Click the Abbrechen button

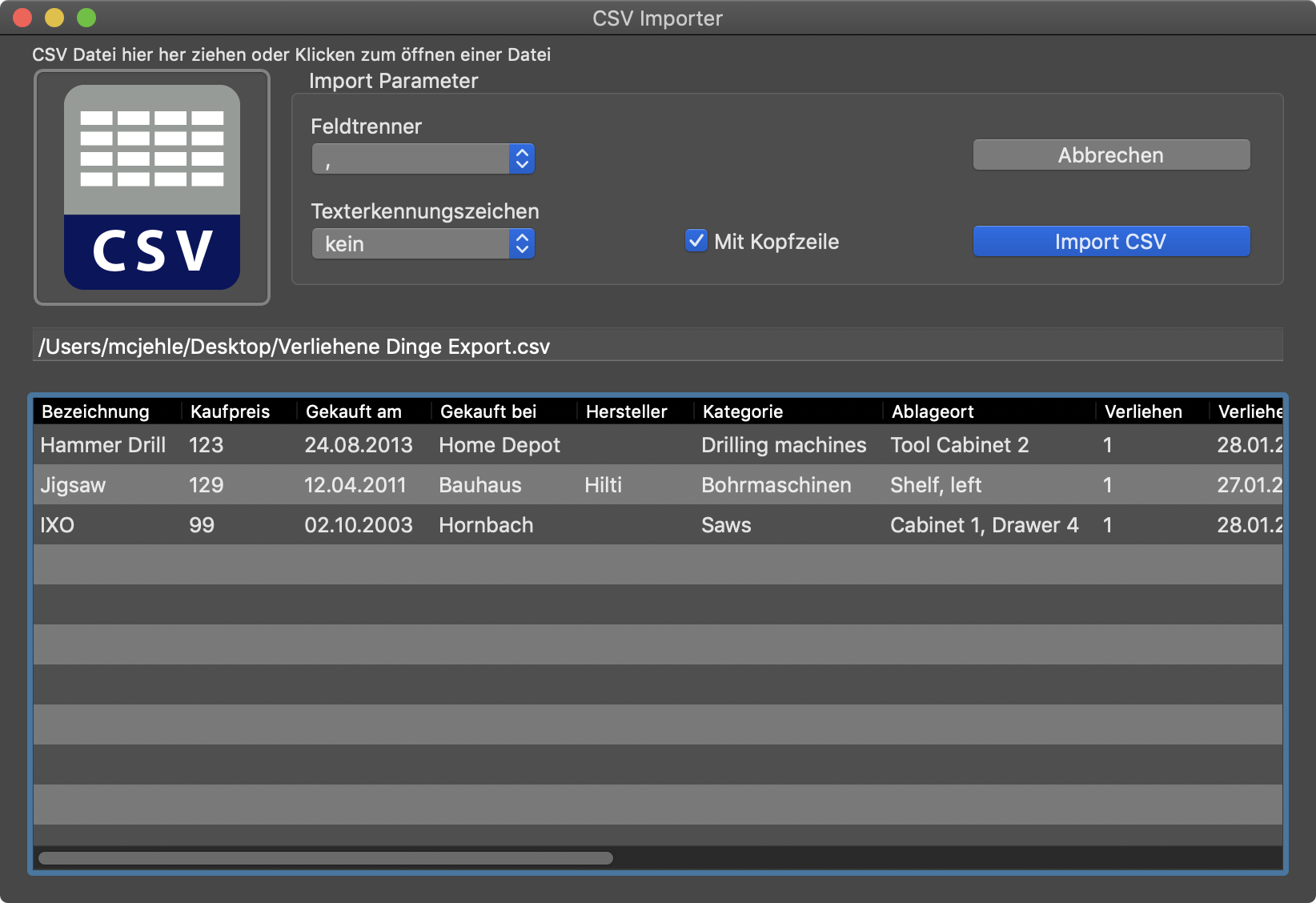pyautogui.click(x=1111, y=155)
